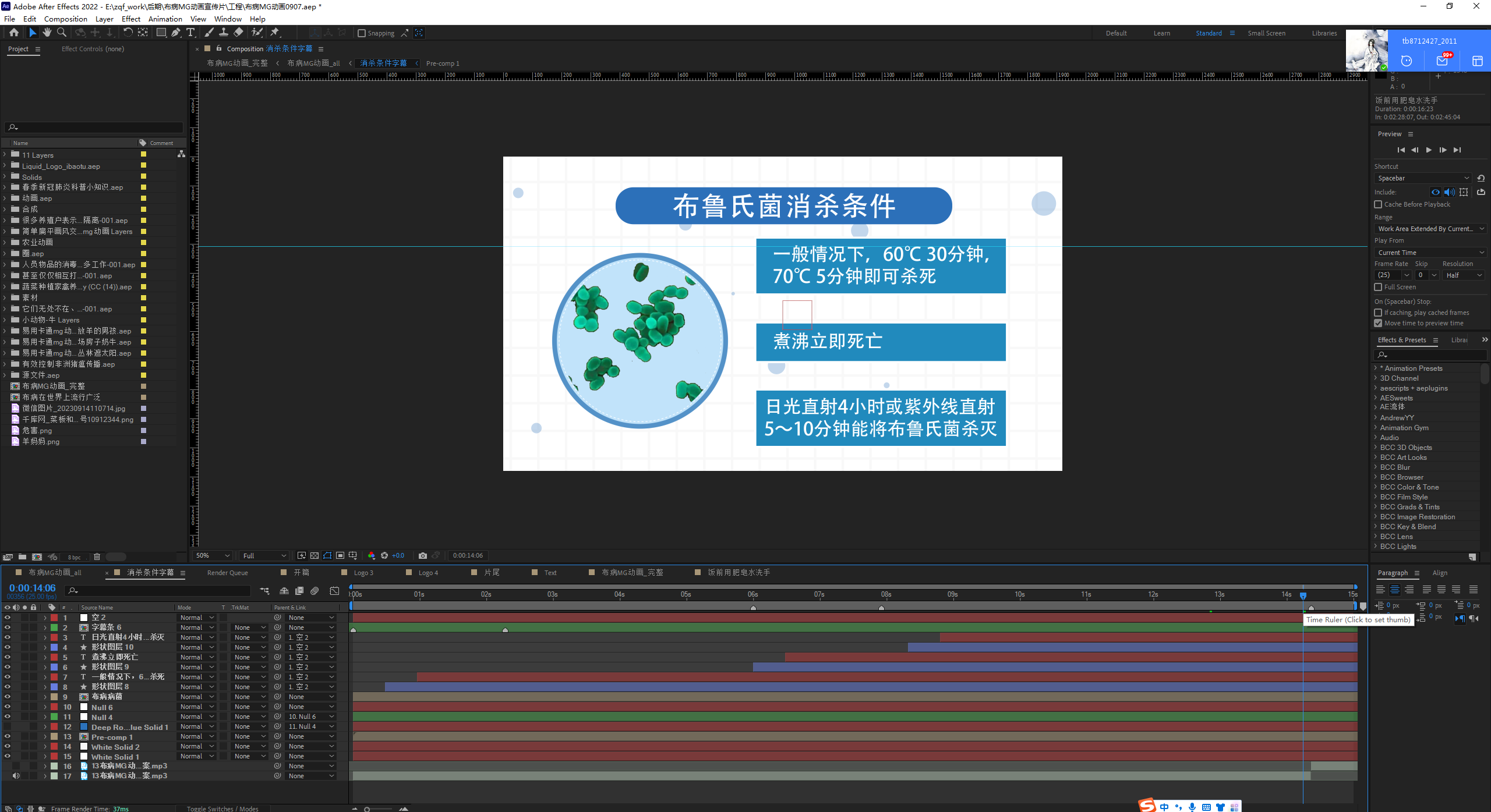
Task: Open the Full resolution dropdown
Action: click(264, 555)
